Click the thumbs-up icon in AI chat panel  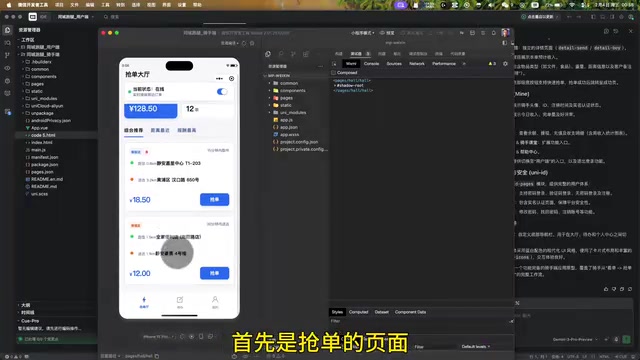tap(606, 289)
